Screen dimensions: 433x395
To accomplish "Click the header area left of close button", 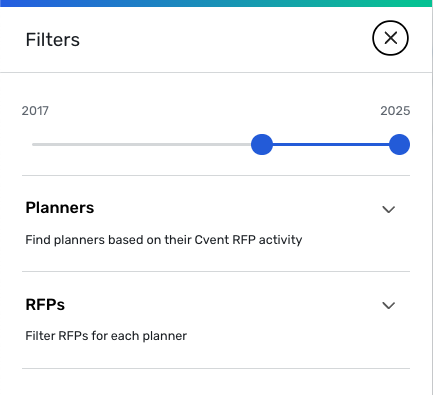I will tap(223, 40).
